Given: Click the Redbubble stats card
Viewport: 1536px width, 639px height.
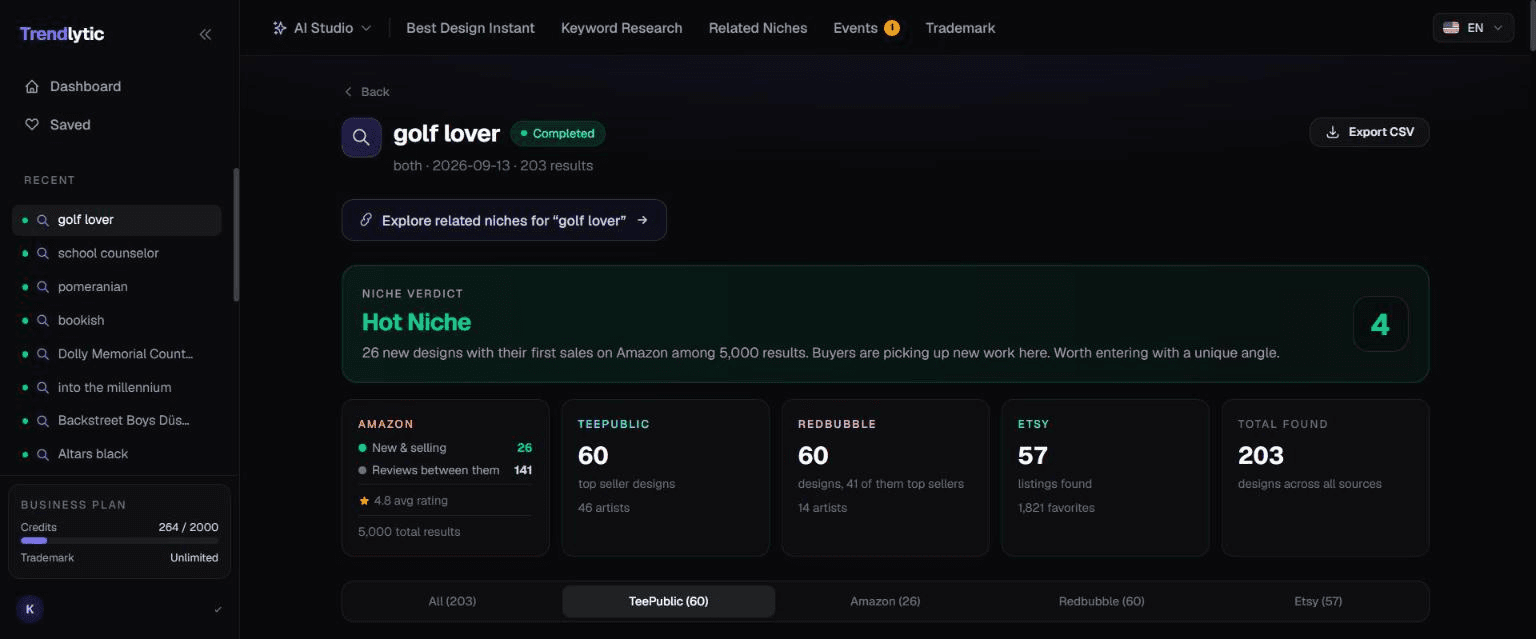Looking at the screenshot, I should click(x=885, y=478).
